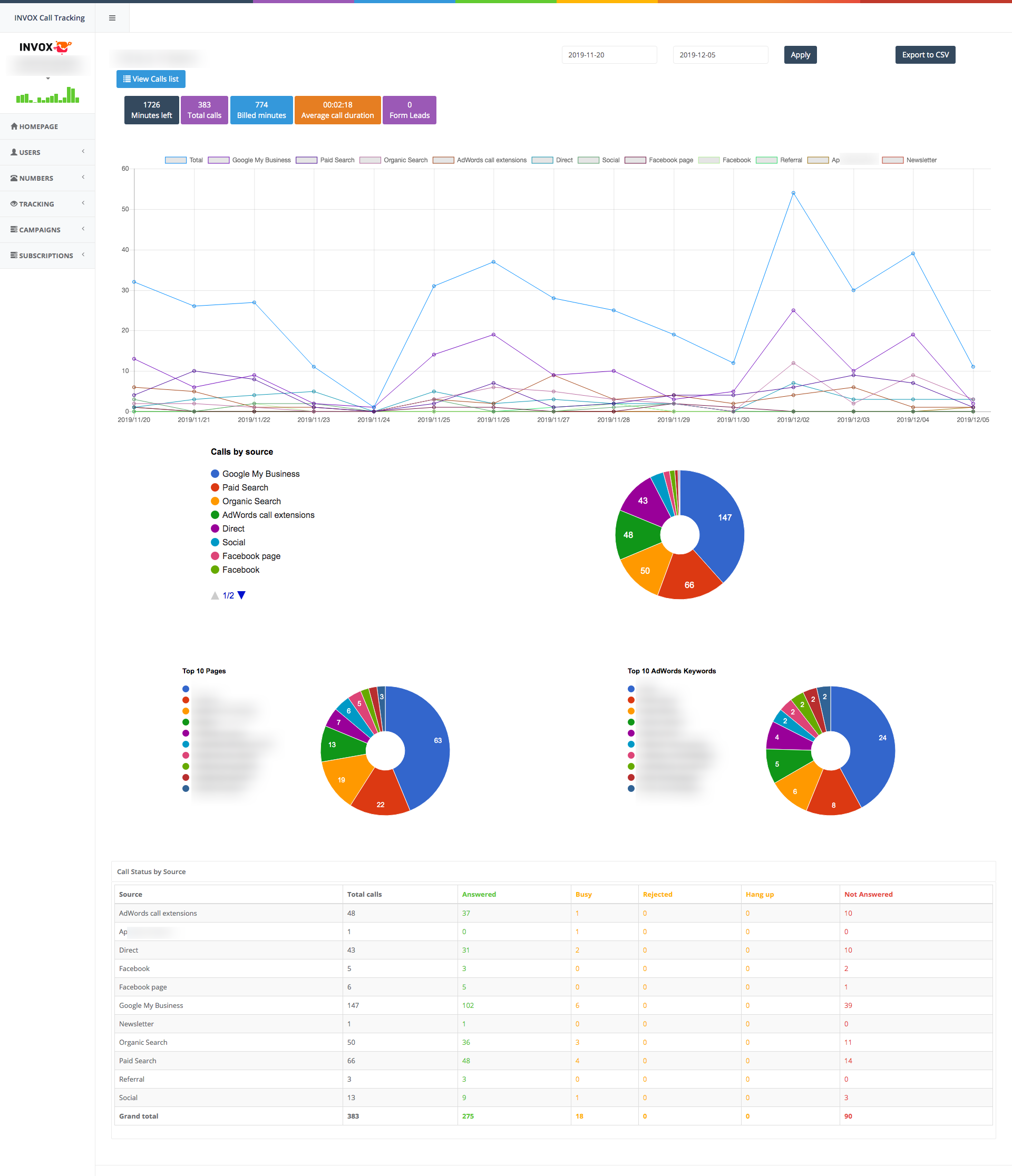Click the Google My Business table row
1012x1176 pixels.
point(553,1005)
